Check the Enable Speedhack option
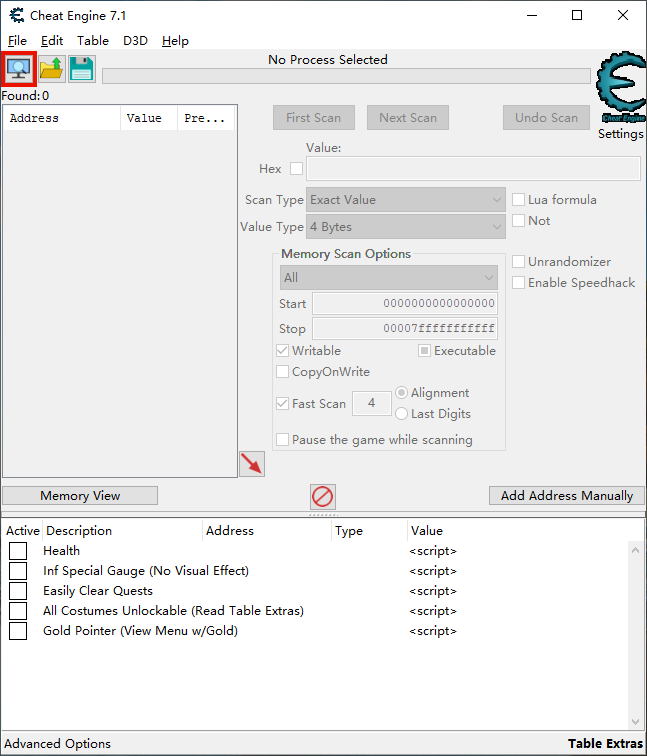 (519, 283)
